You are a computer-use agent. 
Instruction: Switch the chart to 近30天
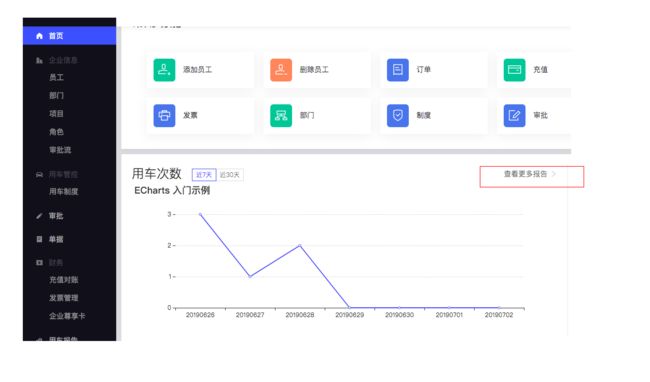coord(230,175)
